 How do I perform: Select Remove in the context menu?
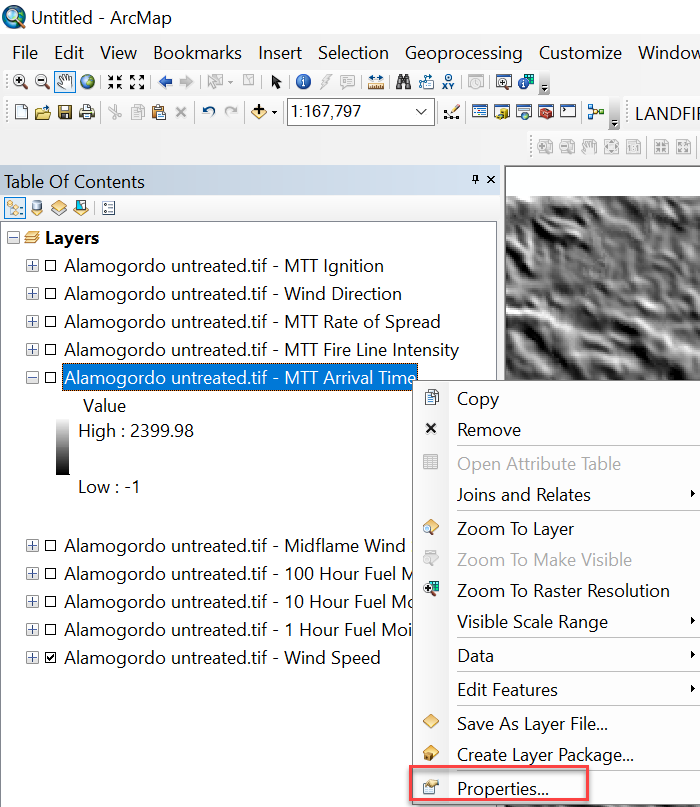click(x=489, y=430)
